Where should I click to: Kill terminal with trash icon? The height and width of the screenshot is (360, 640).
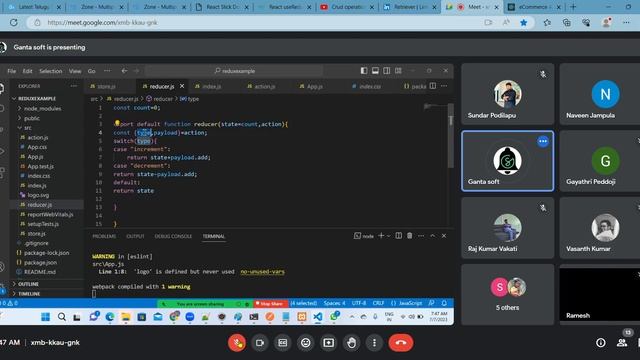coord(409,236)
